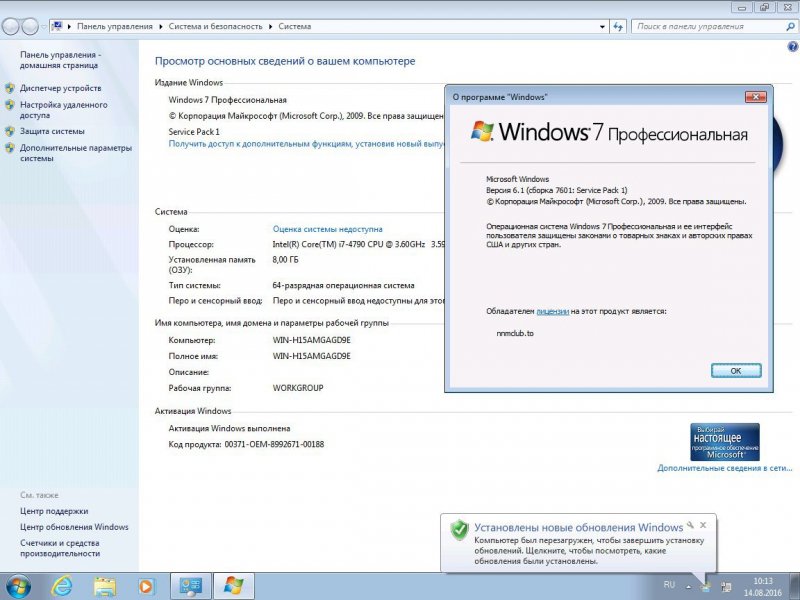Go to Панель управления in the address breadcrumb

click(x=115, y=27)
